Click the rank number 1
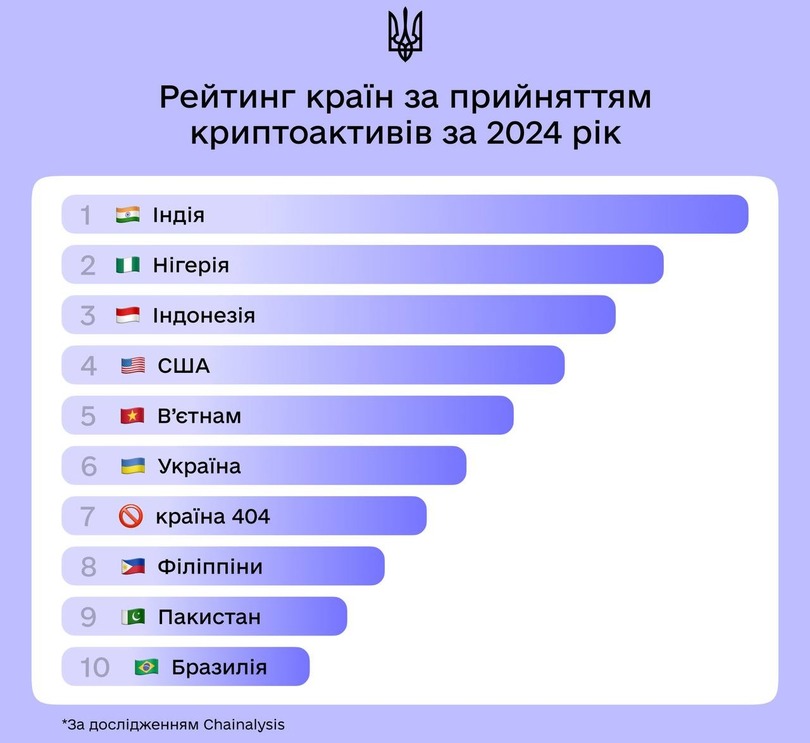Viewport: 810px width, 743px height. click(x=86, y=215)
